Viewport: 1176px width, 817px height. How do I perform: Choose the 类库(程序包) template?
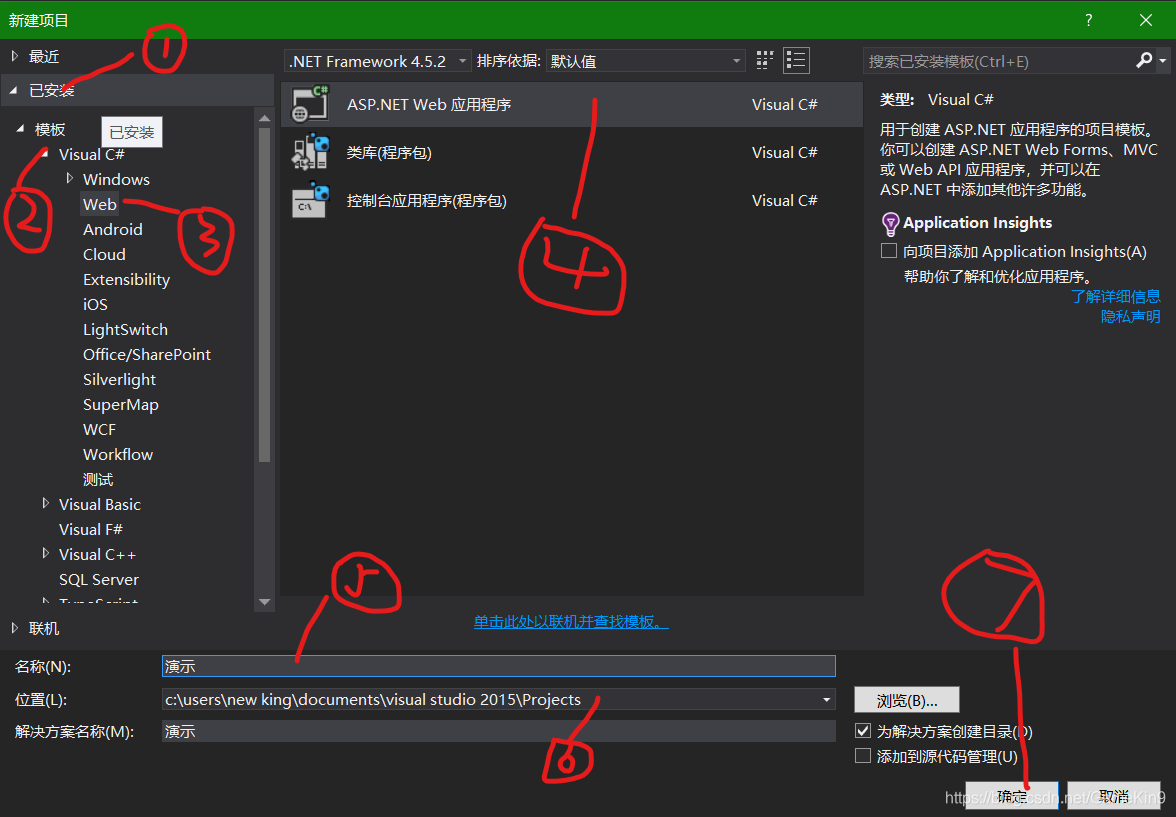pyautogui.click(x=572, y=152)
